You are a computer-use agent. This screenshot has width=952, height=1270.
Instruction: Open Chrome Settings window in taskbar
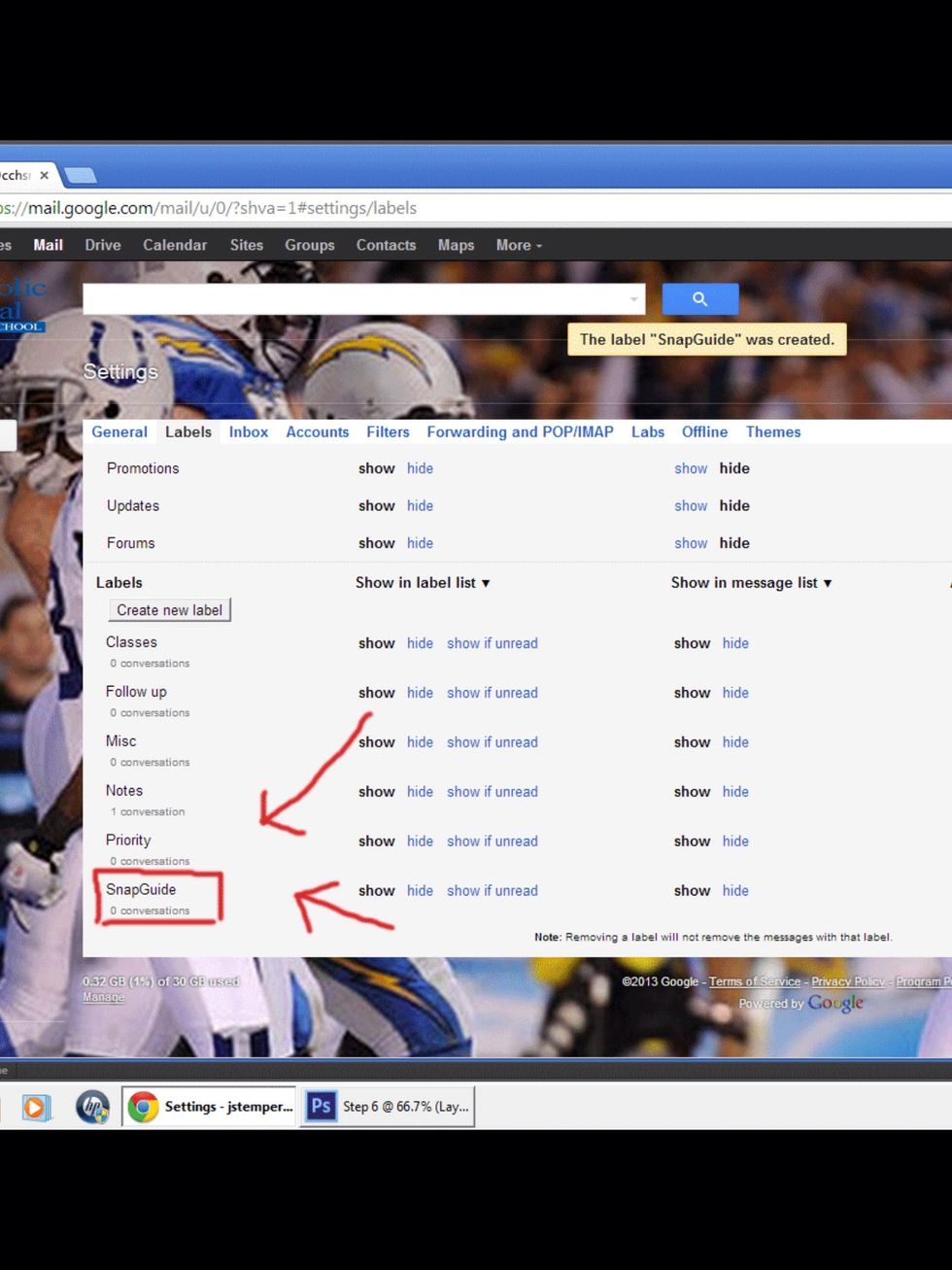pyautogui.click(x=210, y=1107)
